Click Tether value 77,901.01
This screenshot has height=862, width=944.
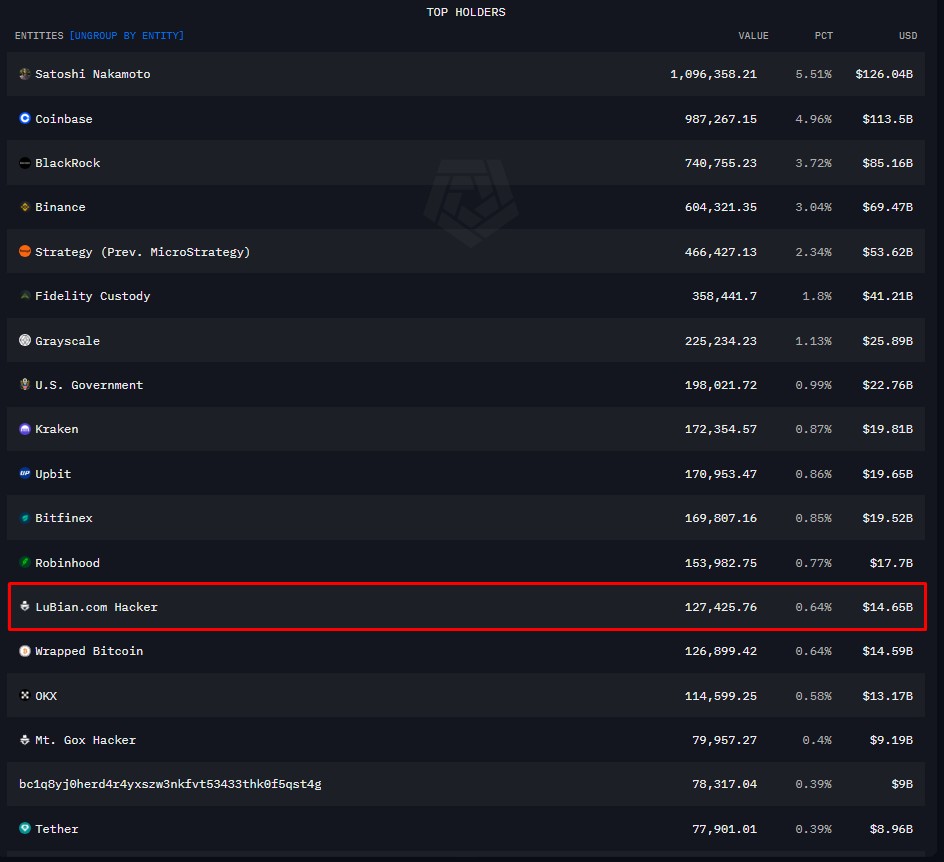point(724,829)
